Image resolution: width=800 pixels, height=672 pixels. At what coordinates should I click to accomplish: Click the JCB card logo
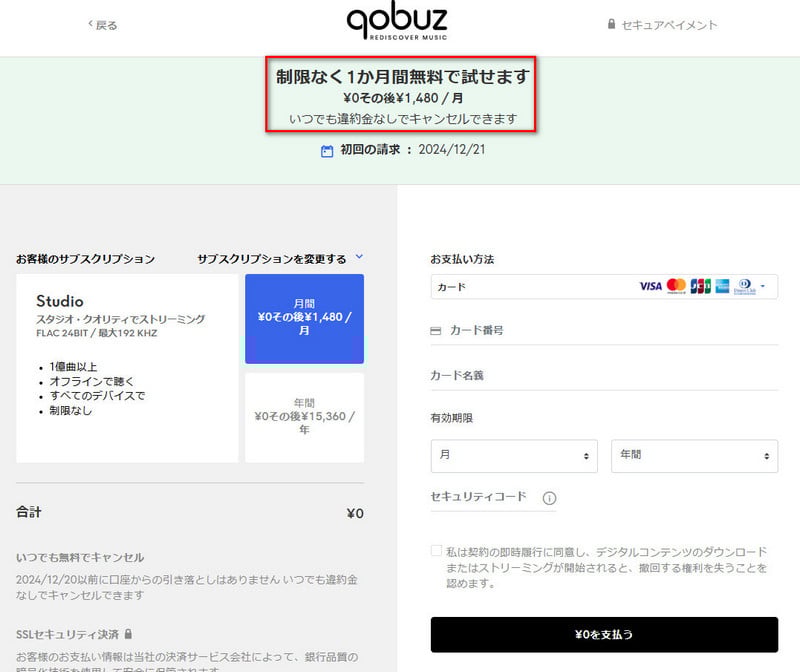pyautogui.click(x=701, y=286)
